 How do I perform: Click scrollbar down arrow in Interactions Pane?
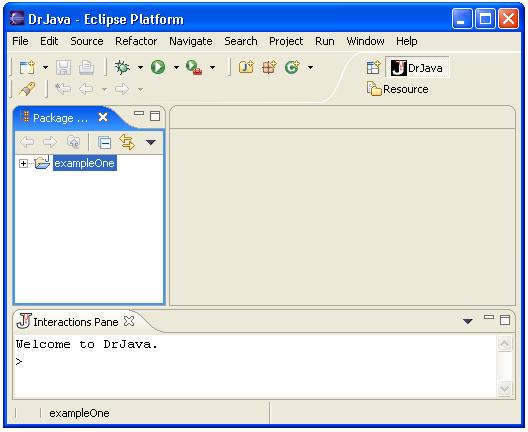tap(504, 389)
